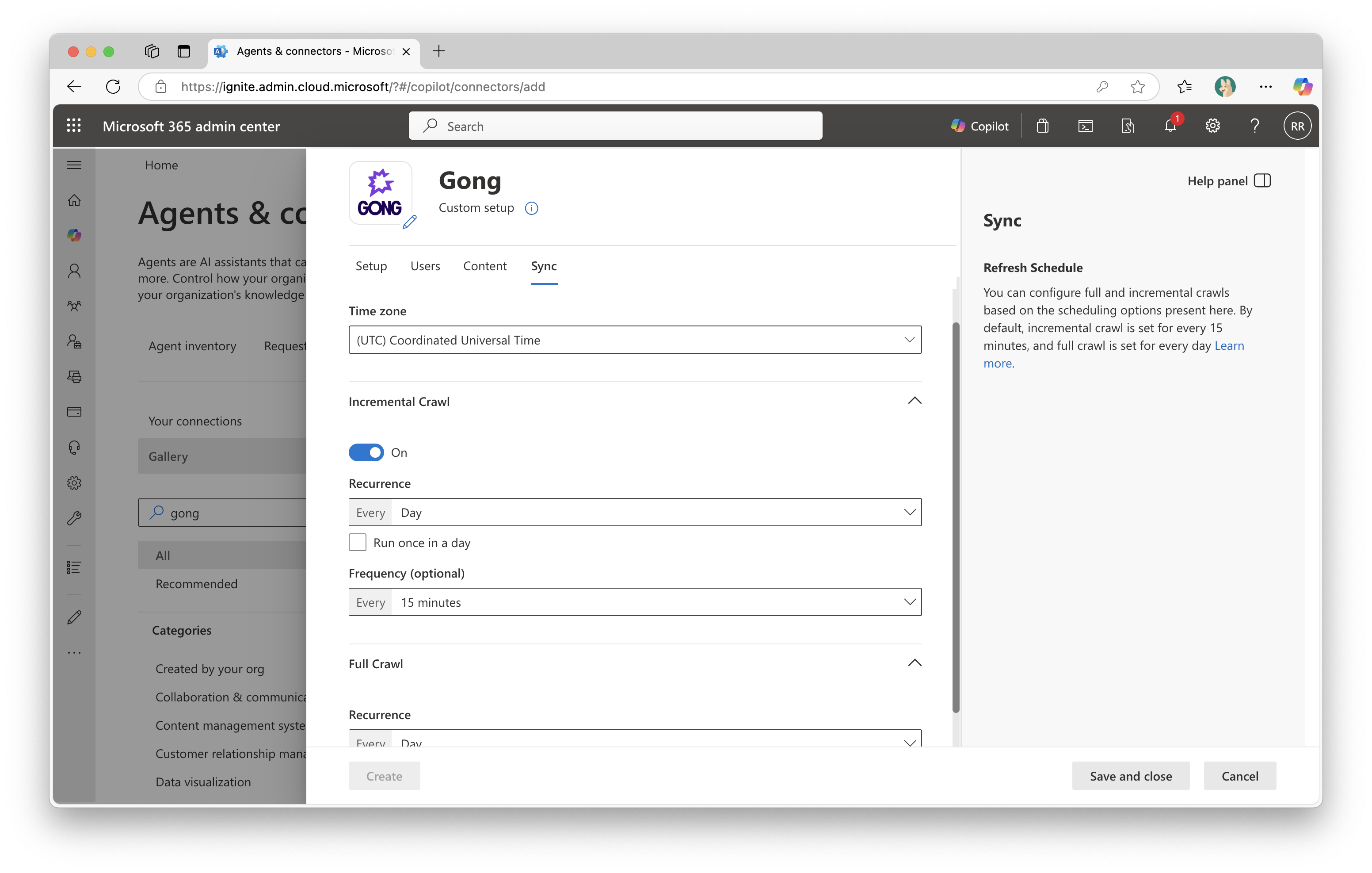
Task: Click the top Search input field
Action: click(x=615, y=126)
